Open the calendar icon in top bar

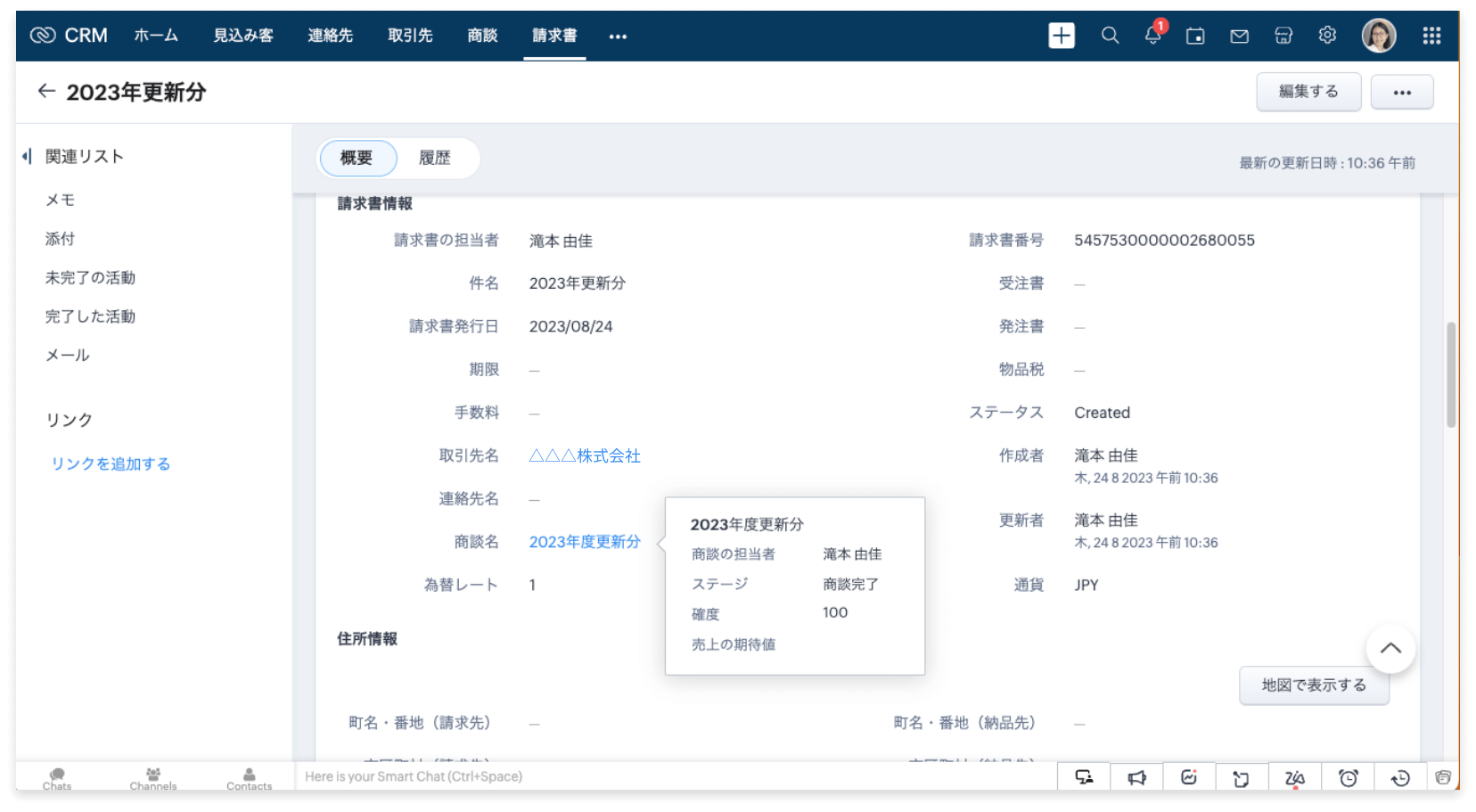tap(1195, 36)
